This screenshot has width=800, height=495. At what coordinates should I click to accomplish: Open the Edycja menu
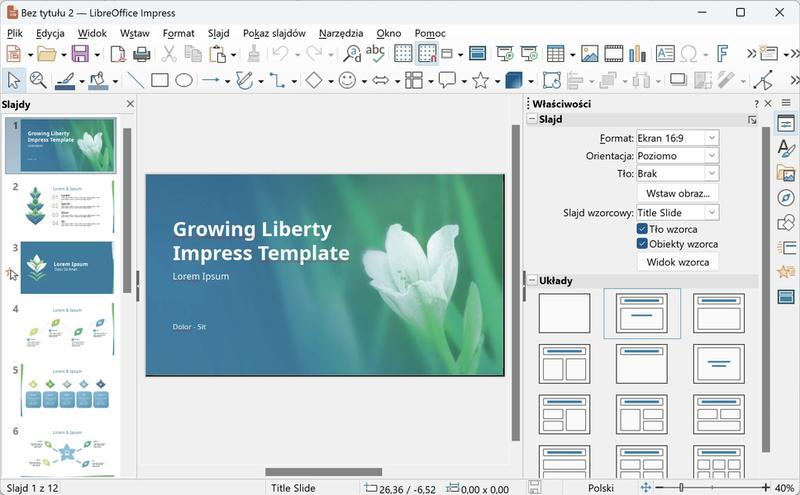(x=50, y=33)
